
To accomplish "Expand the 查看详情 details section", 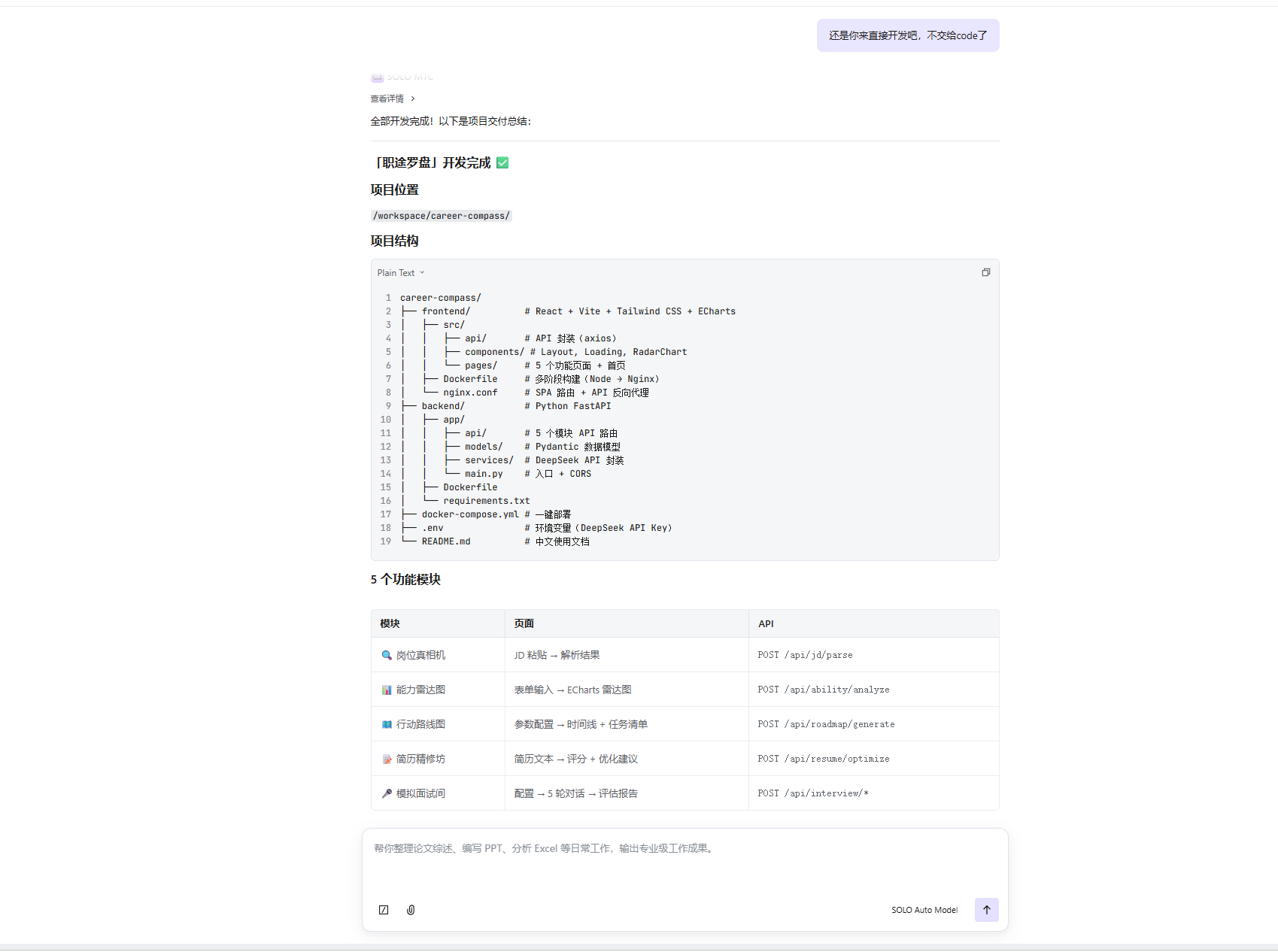I will pyautogui.click(x=392, y=99).
